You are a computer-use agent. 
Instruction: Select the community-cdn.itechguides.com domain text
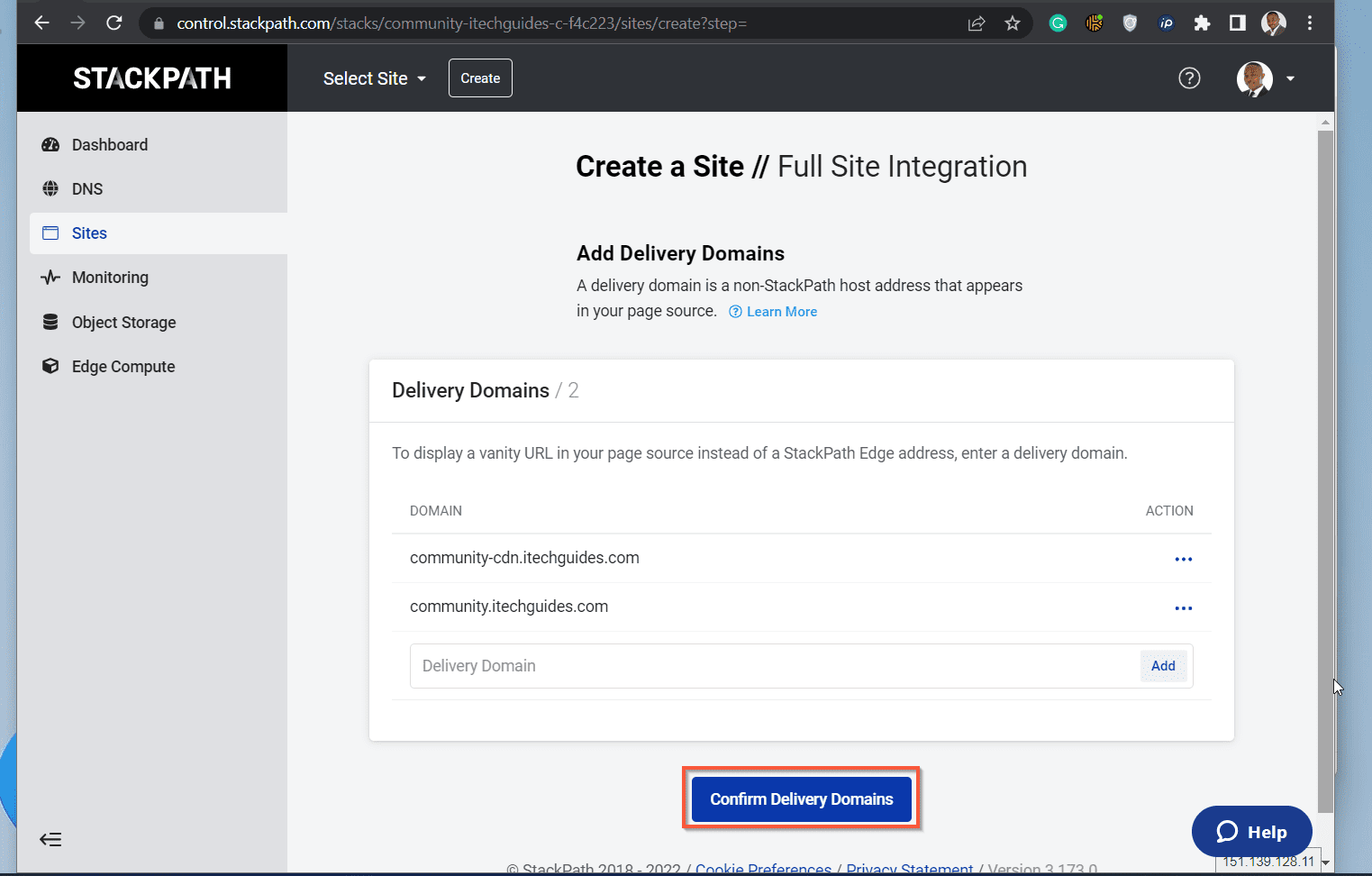click(x=524, y=558)
